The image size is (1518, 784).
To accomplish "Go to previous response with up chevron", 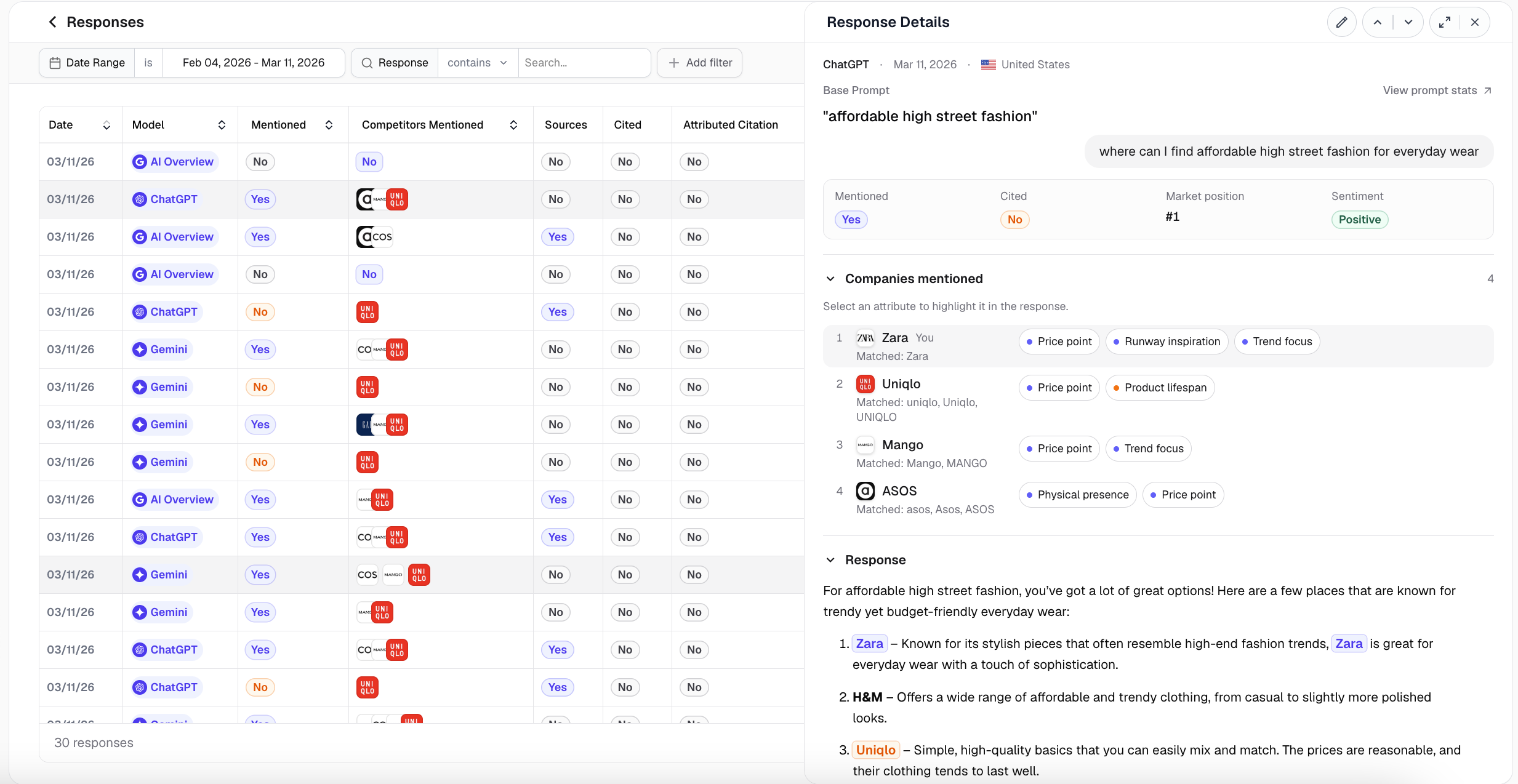I will 1378,22.
